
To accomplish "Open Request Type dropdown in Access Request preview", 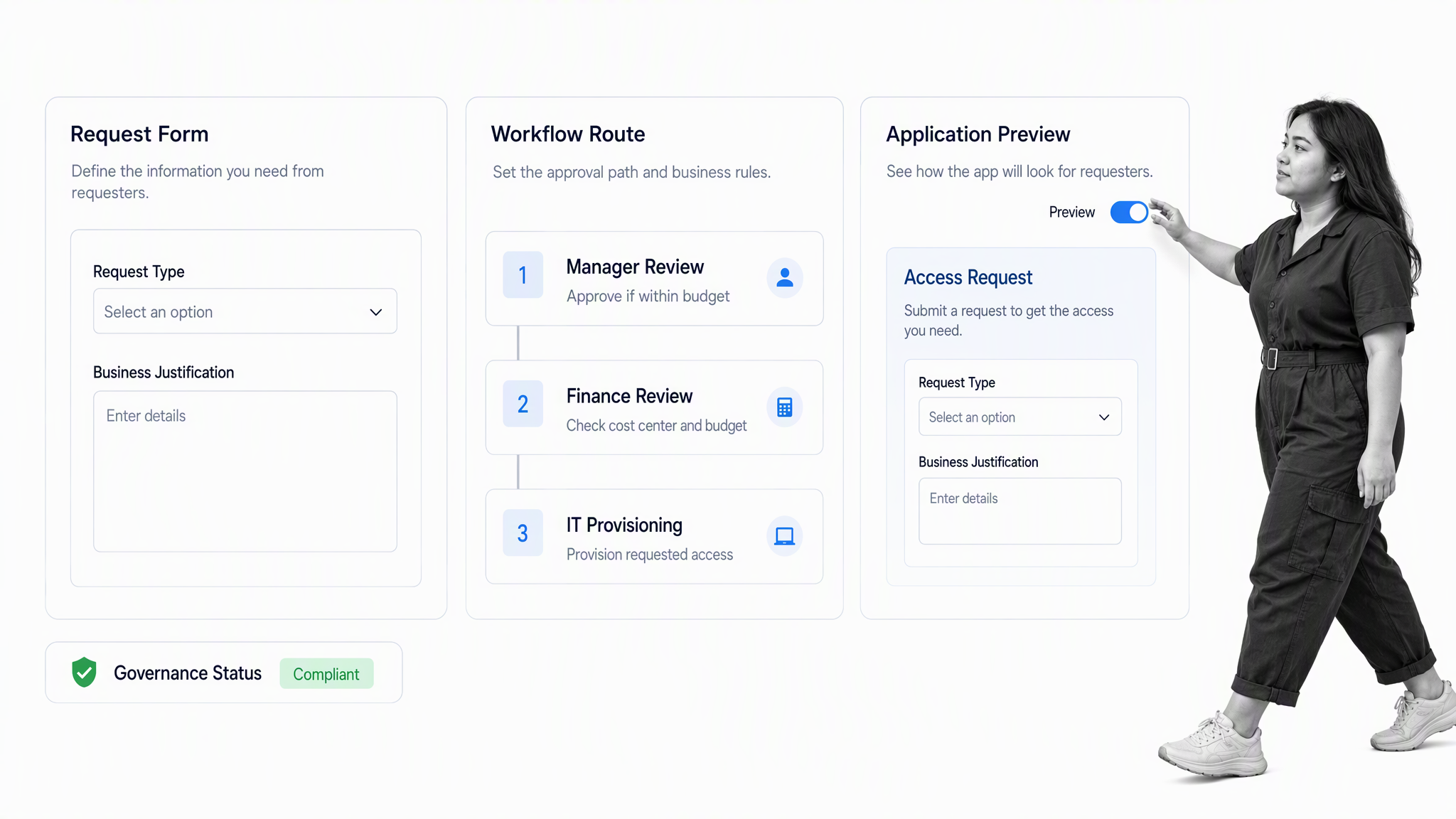I will point(1020,417).
